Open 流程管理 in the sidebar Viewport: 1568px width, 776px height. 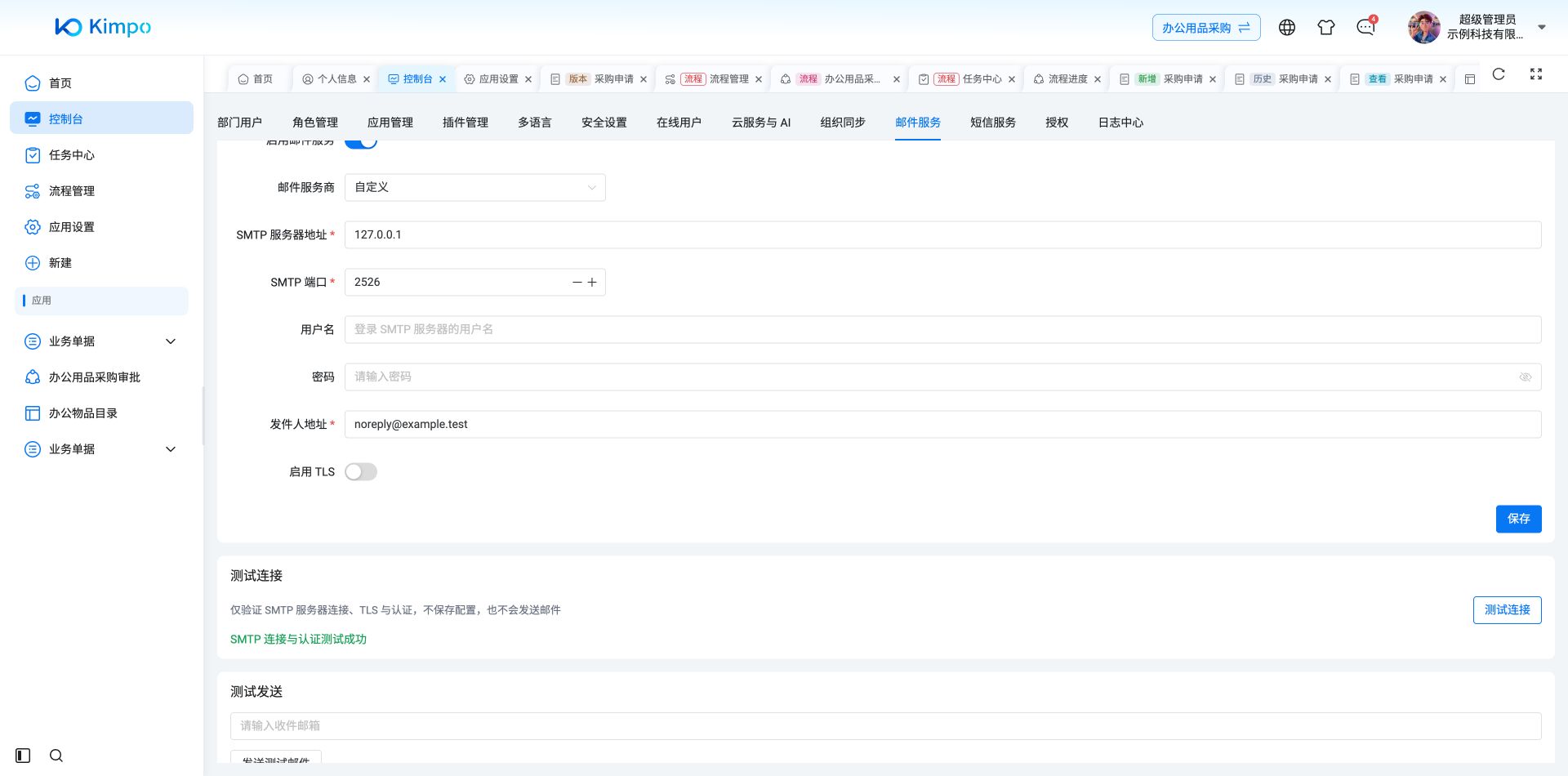point(101,191)
